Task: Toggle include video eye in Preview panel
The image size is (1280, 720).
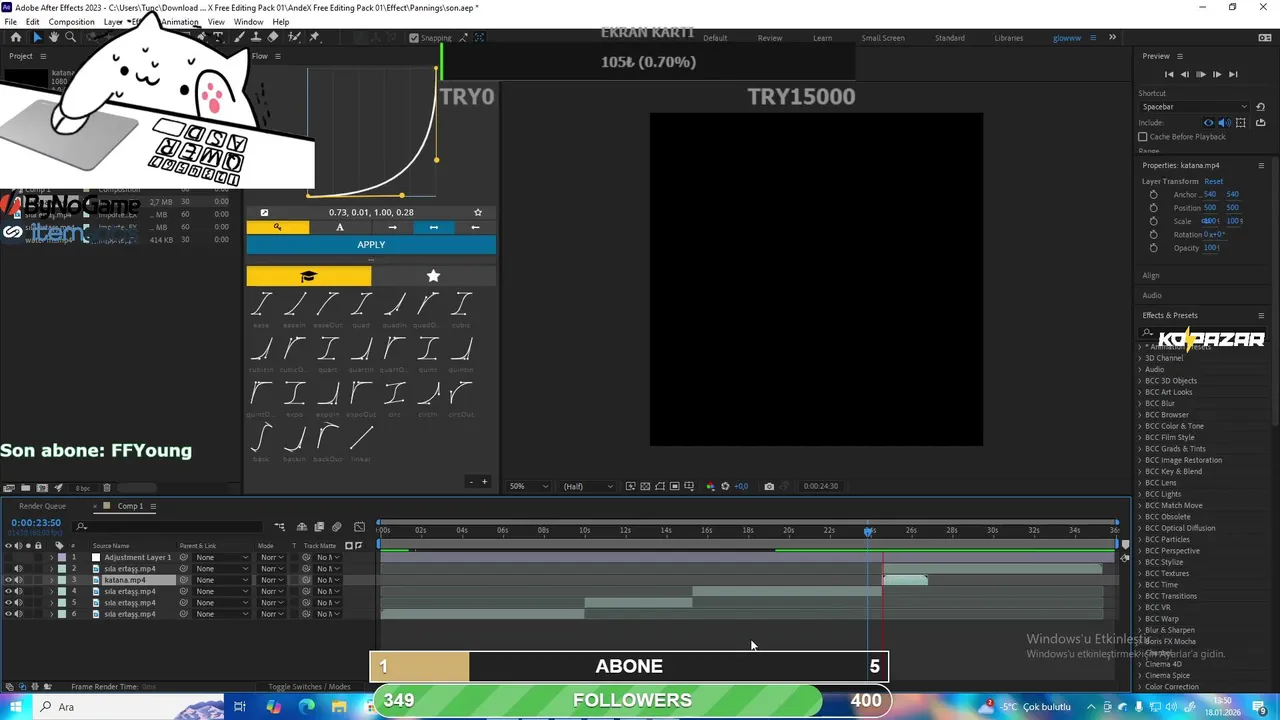Action: 1208,122
